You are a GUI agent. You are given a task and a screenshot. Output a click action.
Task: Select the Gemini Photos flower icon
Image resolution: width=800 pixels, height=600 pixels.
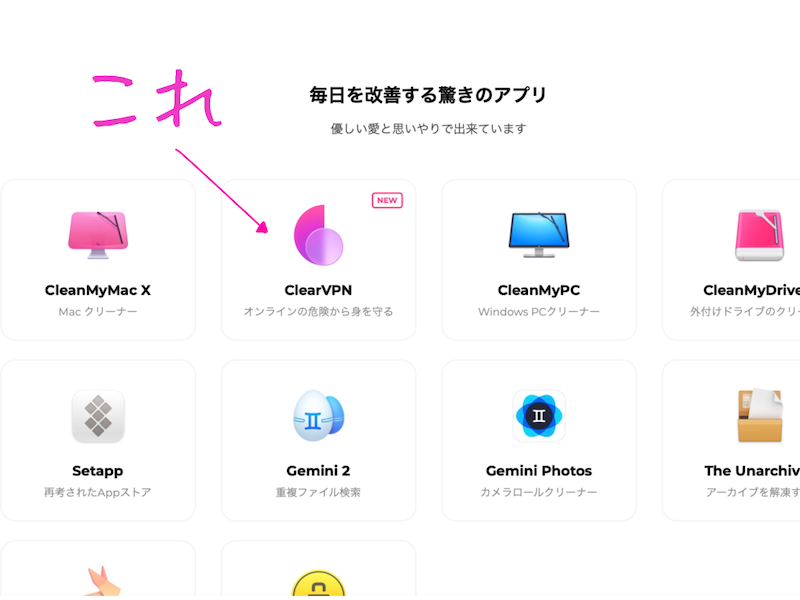539,416
